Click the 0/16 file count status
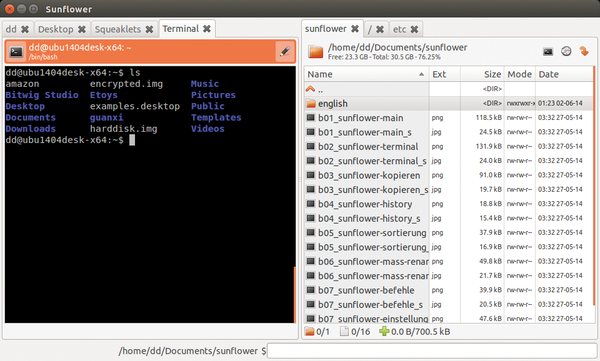 tap(355, 332)
